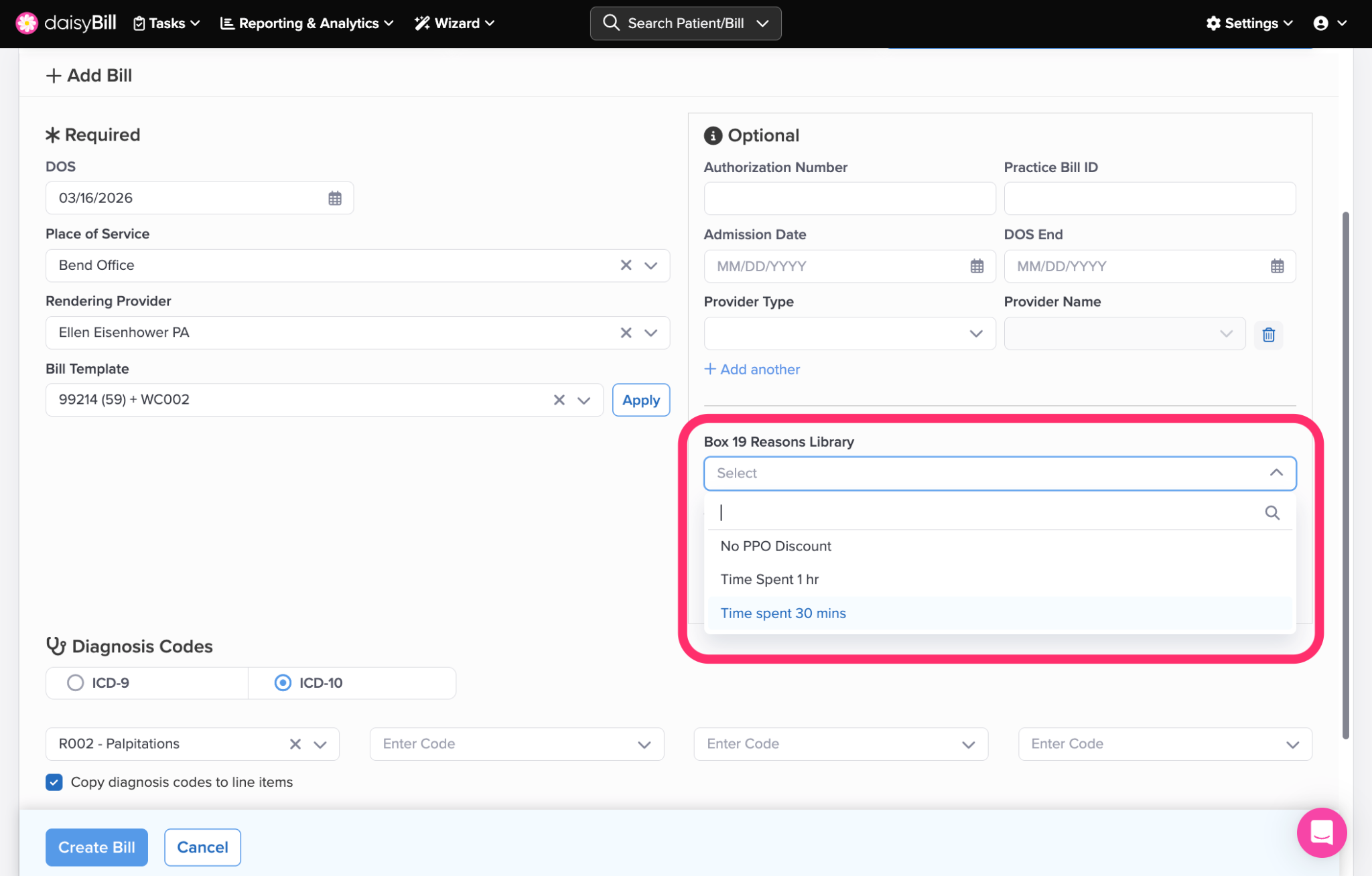
Task: Click the Create Bill button
Action: click(x=96, y=847)
